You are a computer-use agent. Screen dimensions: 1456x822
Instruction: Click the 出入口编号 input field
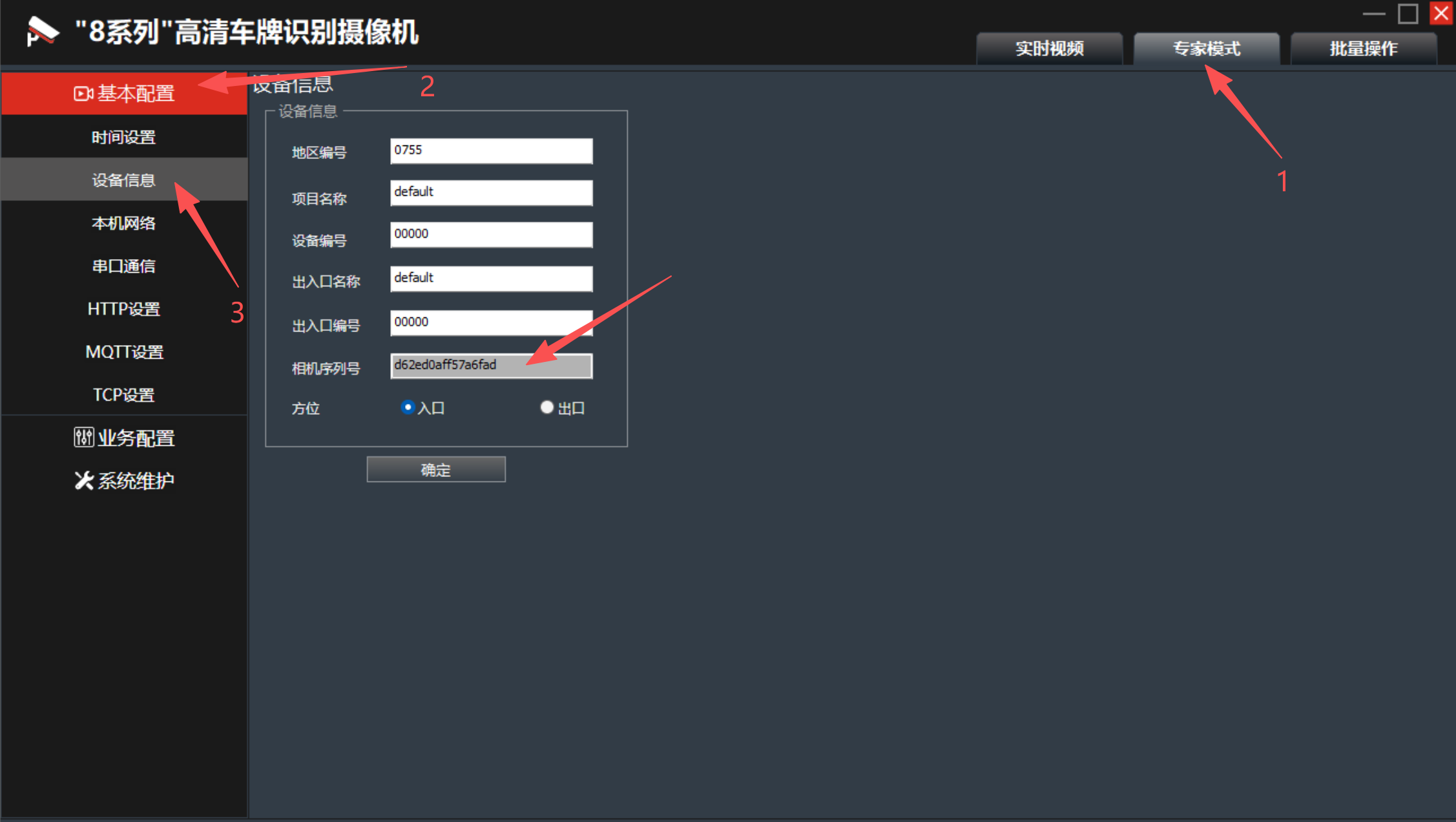pos(491,322)
